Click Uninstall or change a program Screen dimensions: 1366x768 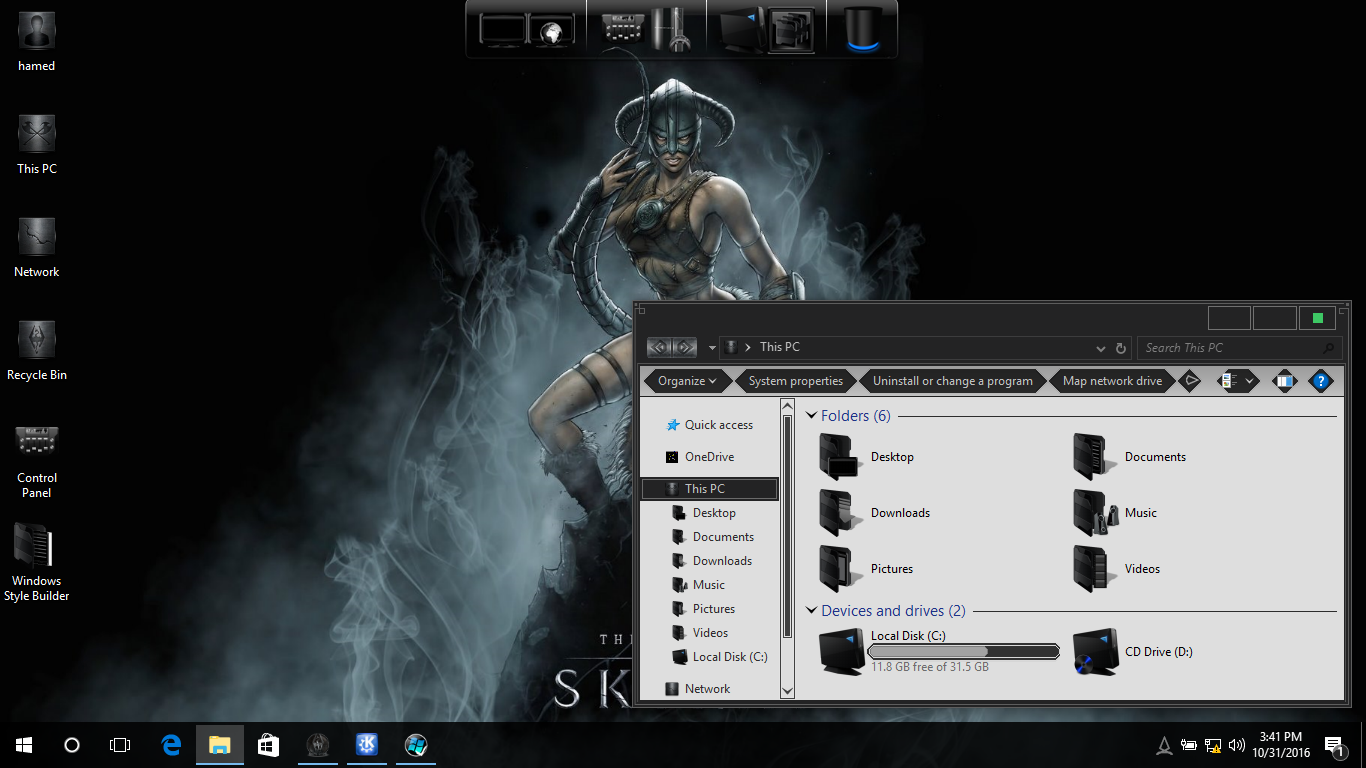(952, 381)
